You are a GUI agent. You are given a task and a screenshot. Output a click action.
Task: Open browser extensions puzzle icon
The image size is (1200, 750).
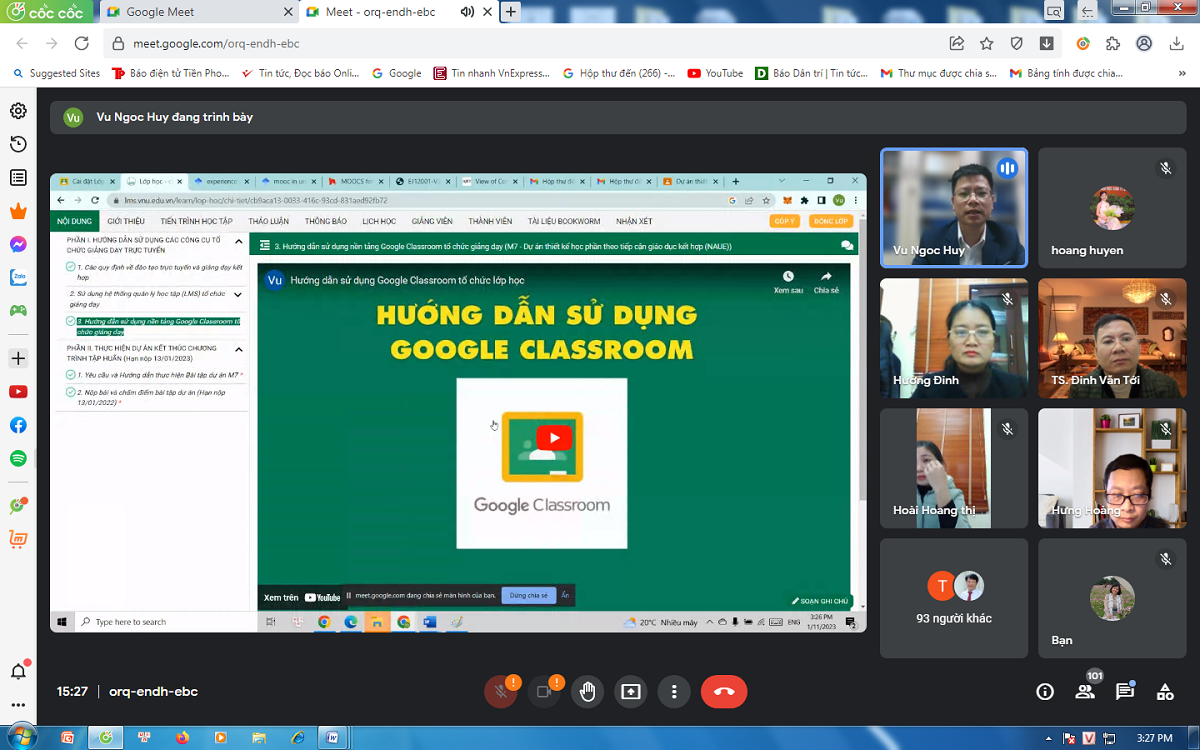pyautogui.click(x=1113, y=43)
